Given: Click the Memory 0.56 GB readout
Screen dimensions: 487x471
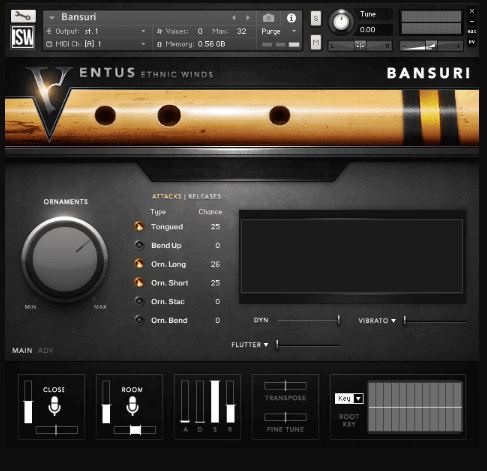Looking at the screenshot, I should click(191, 44).
